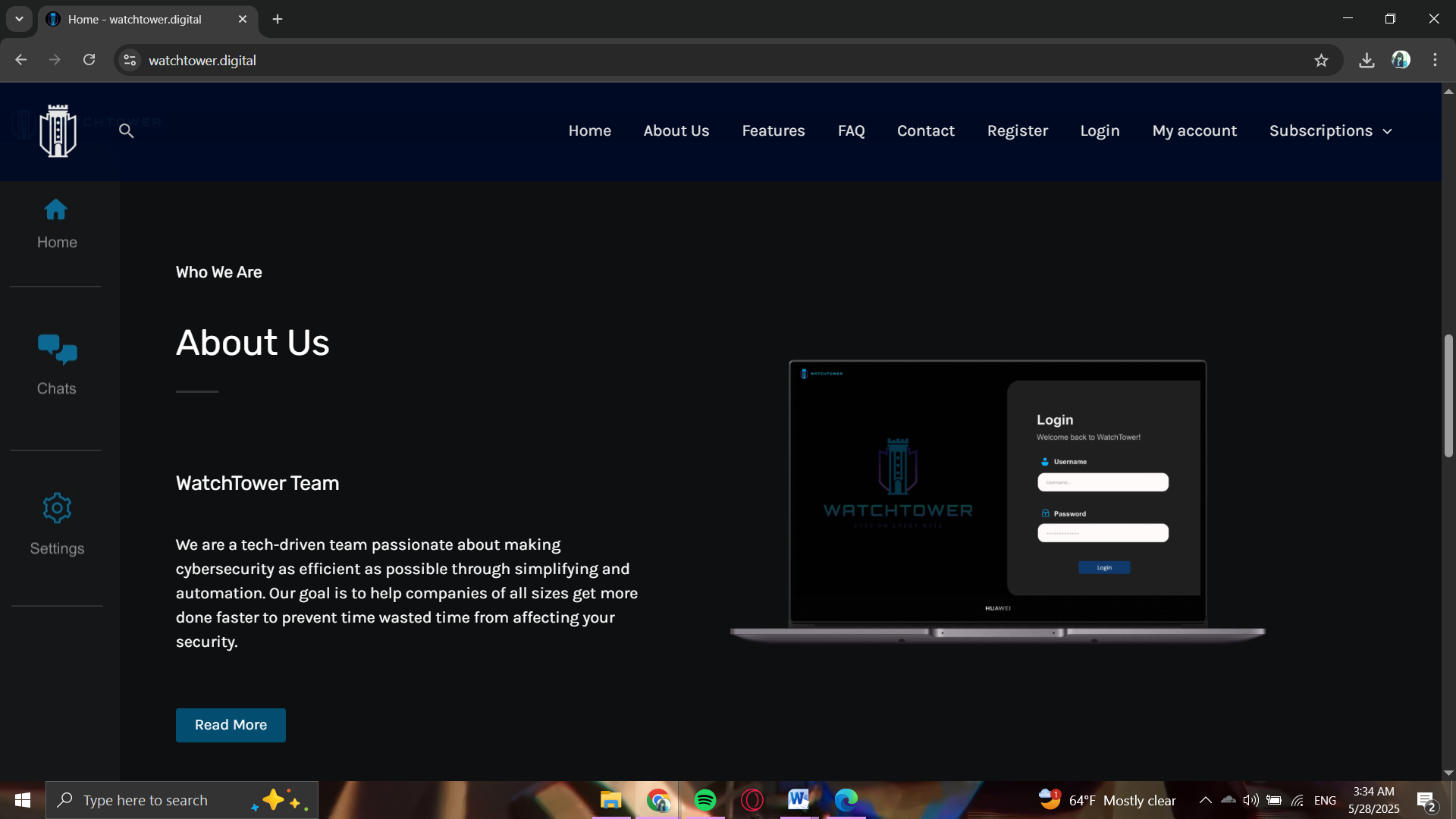Screen dimensions: 1456x819
Task: Change ENG input language indicator
Action: point(1325,800)
